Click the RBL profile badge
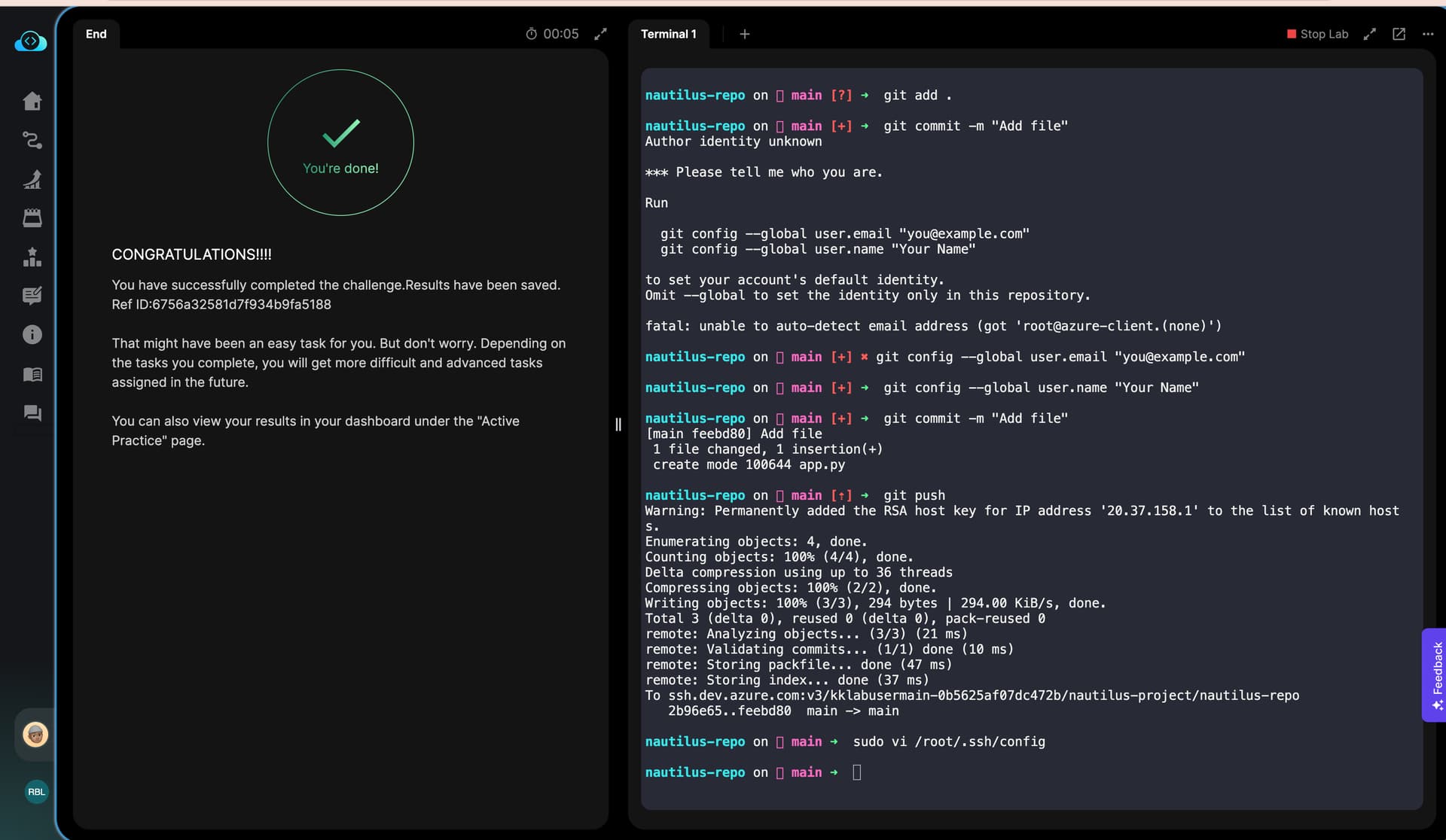 [36, 792]
